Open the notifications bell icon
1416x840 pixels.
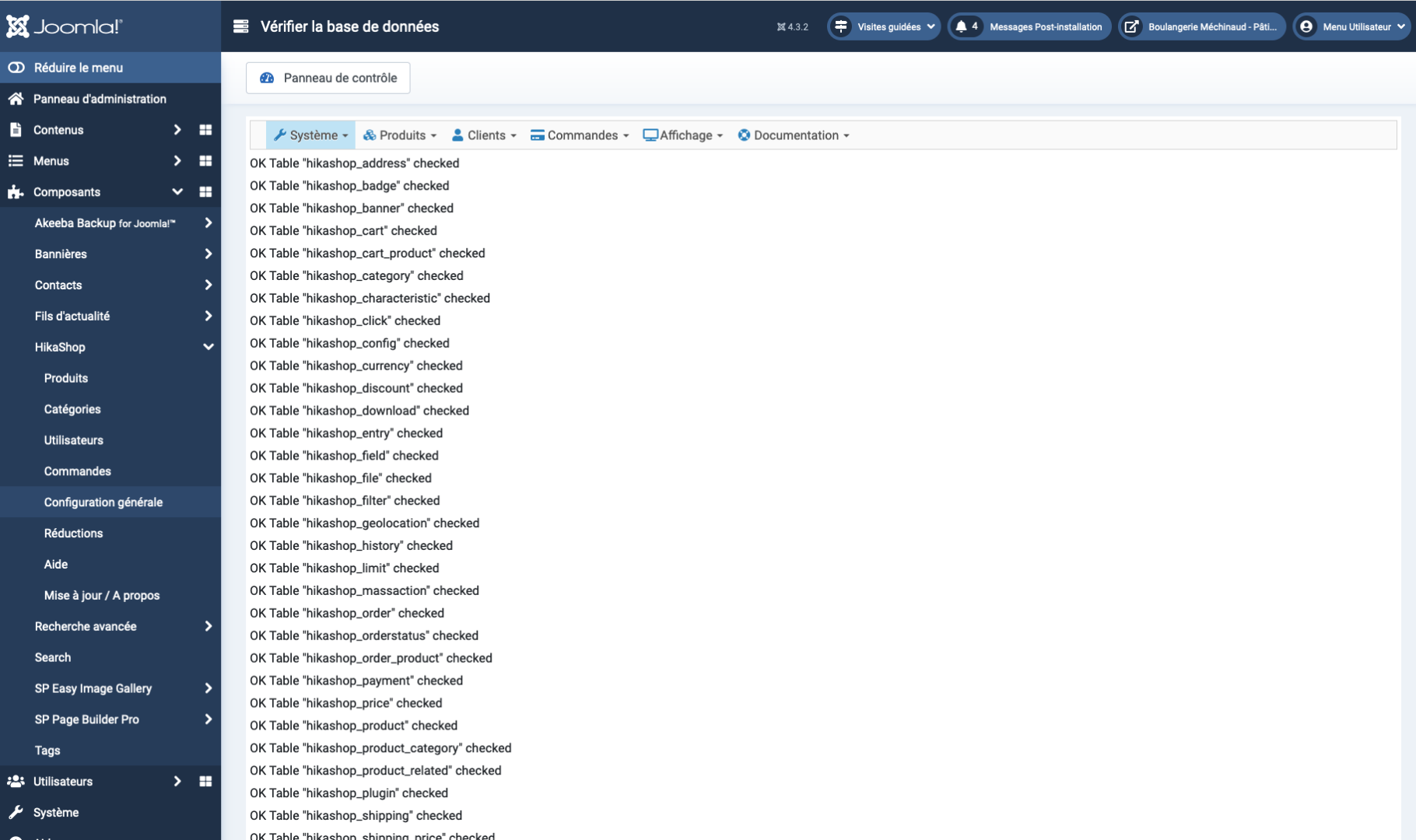click(961, 26)
